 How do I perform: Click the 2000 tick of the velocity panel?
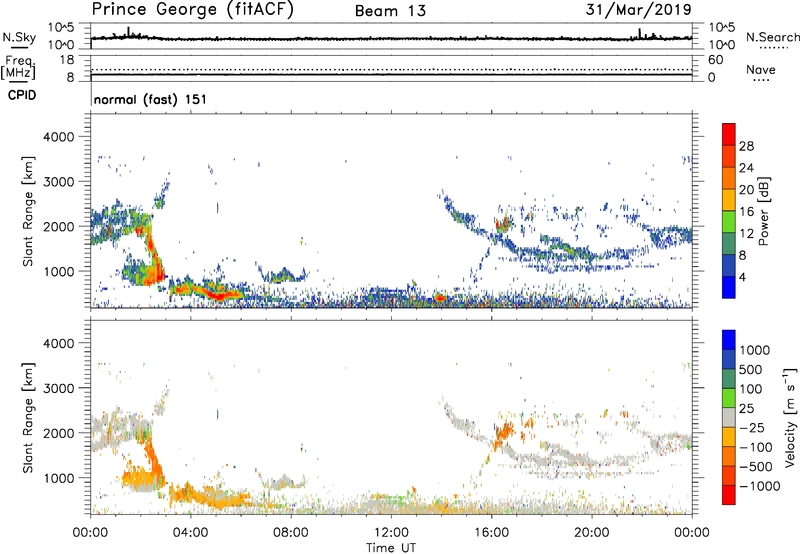(59, 433)
